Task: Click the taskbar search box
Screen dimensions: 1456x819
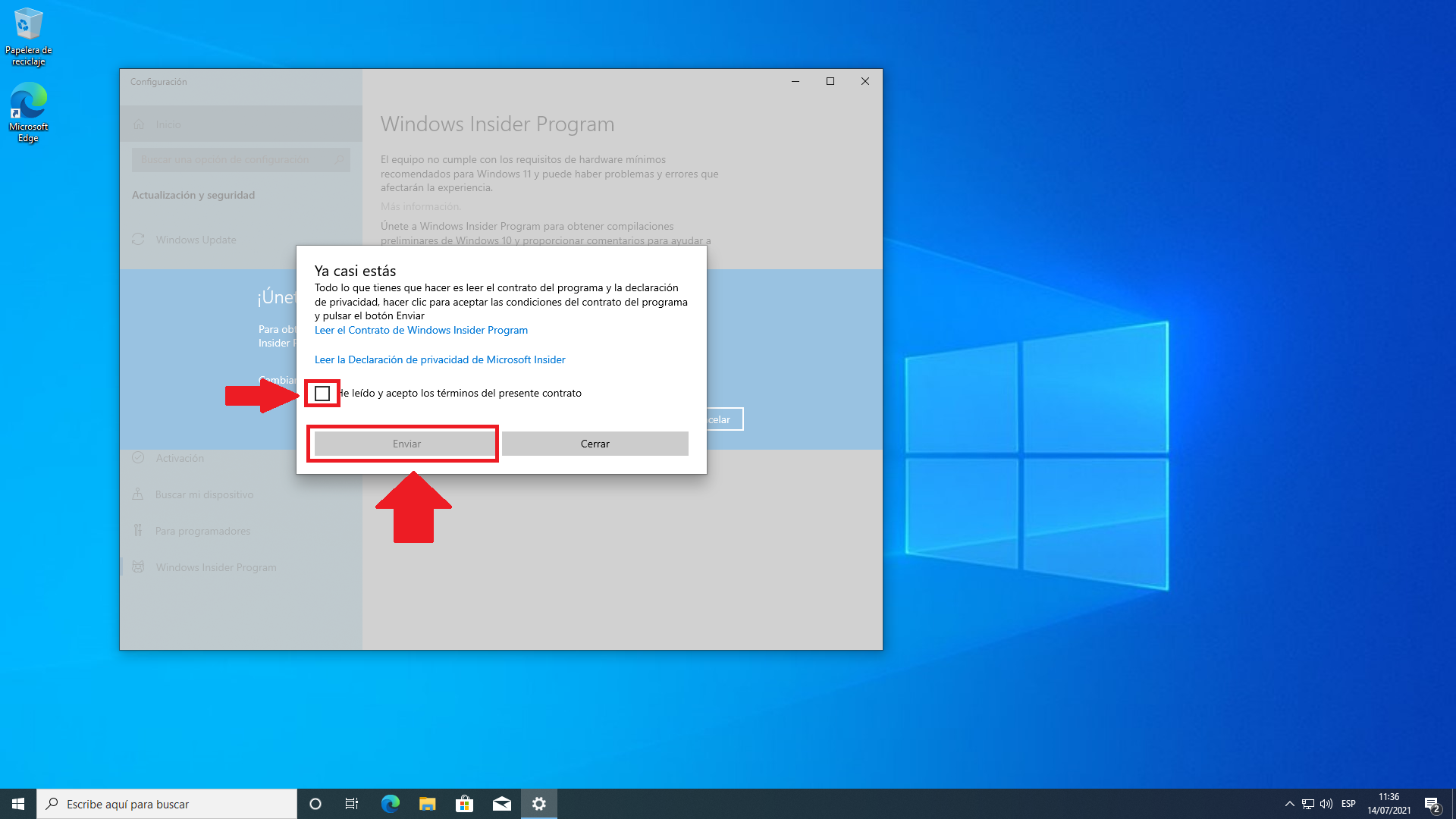Action: 167,804
